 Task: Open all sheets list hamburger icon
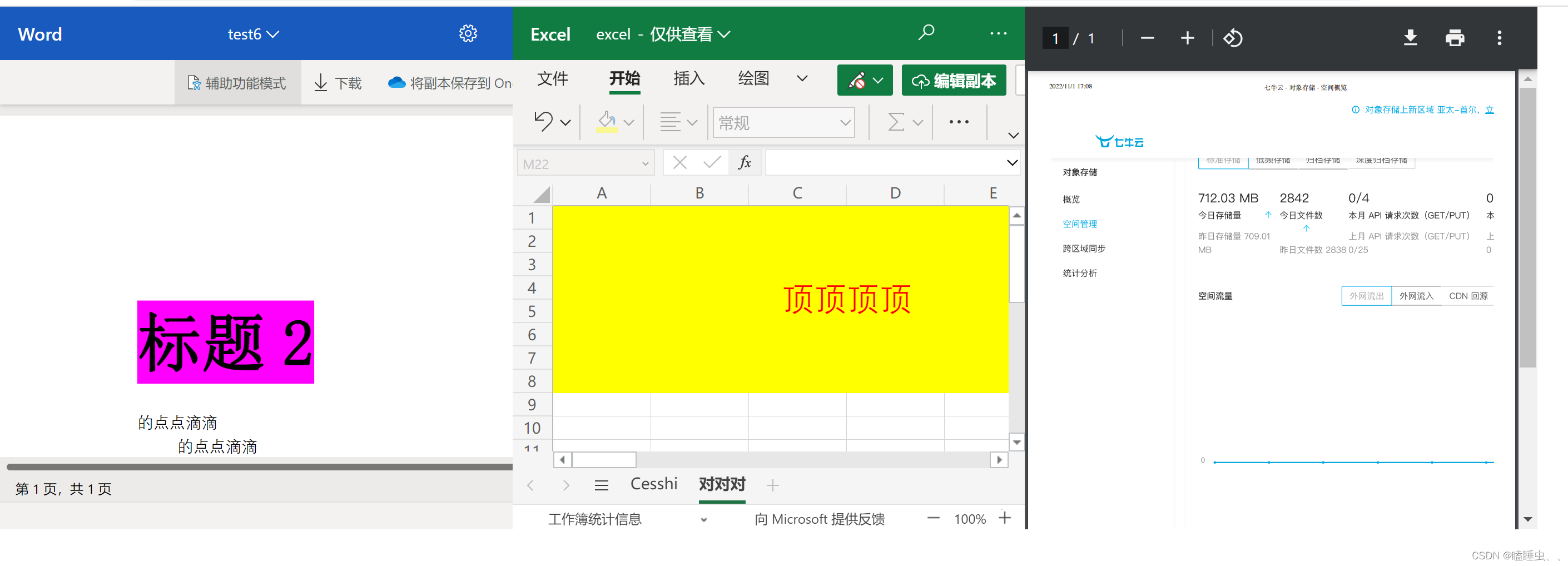click(602, 485)
